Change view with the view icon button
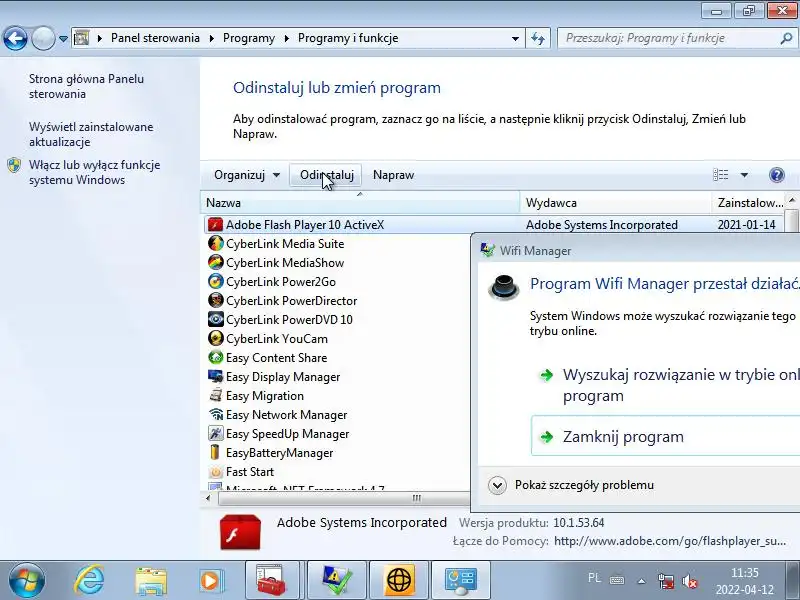 [x=720, y=175]
